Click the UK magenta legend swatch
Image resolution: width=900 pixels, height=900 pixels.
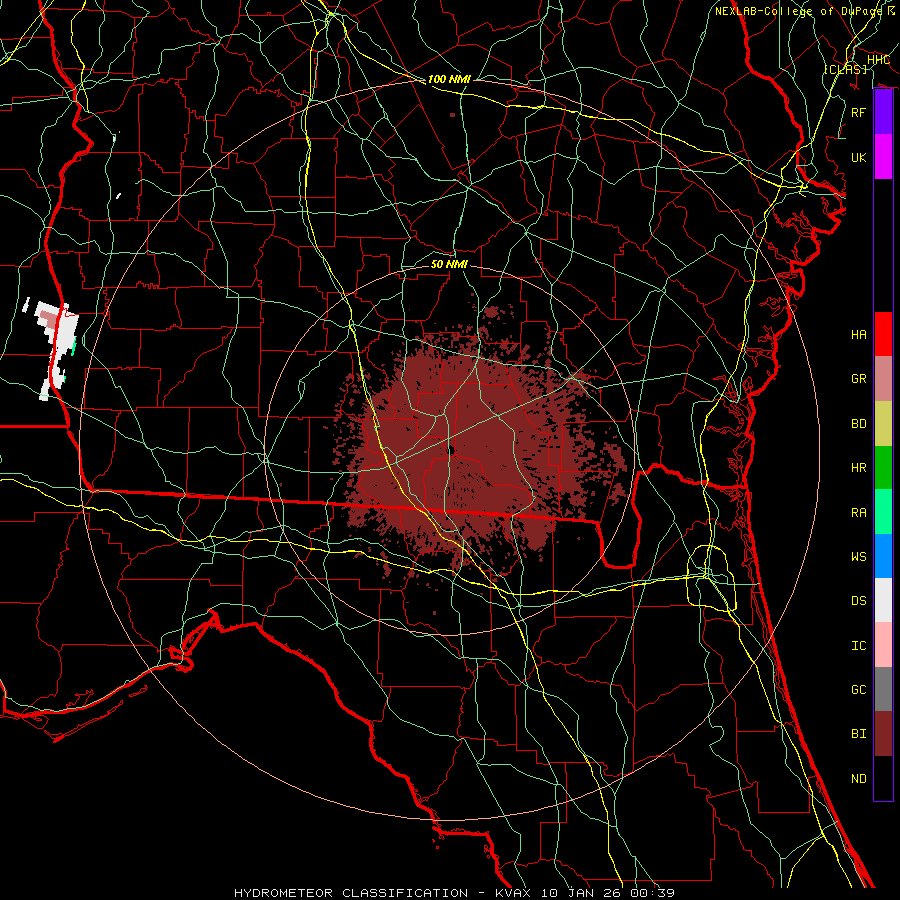(x=883, y=157)
